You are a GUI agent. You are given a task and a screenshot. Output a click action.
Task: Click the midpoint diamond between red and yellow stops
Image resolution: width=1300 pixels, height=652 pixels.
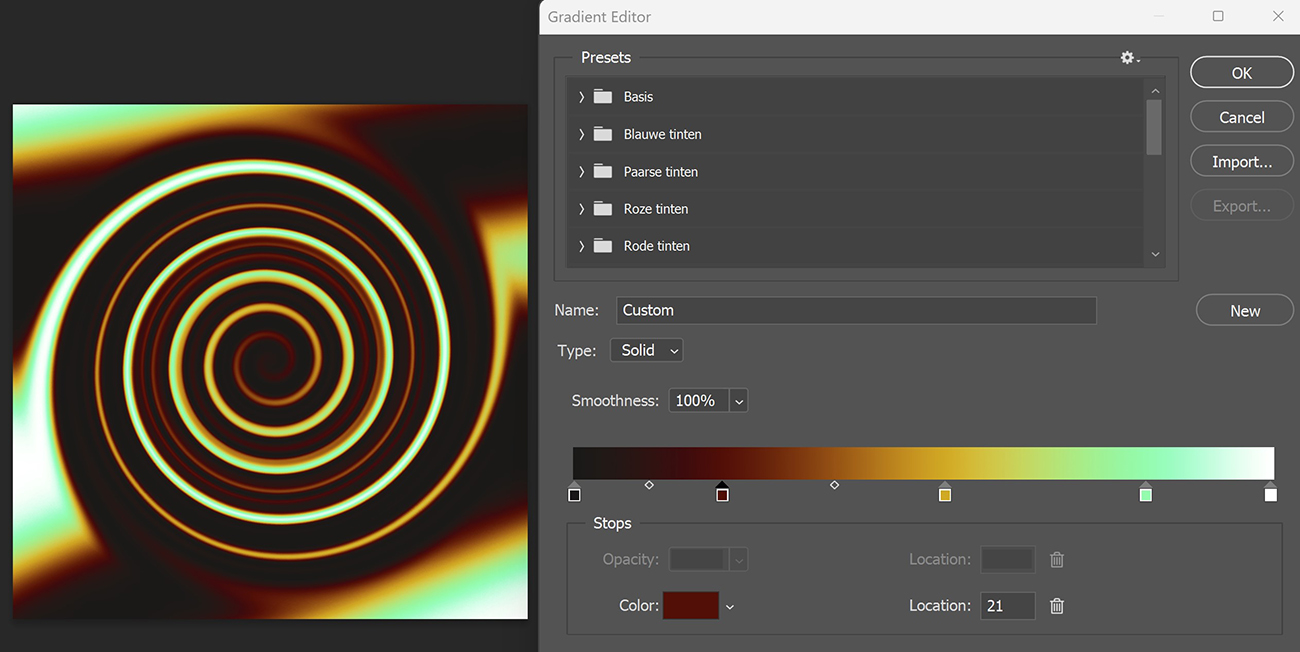click(834, 483)
